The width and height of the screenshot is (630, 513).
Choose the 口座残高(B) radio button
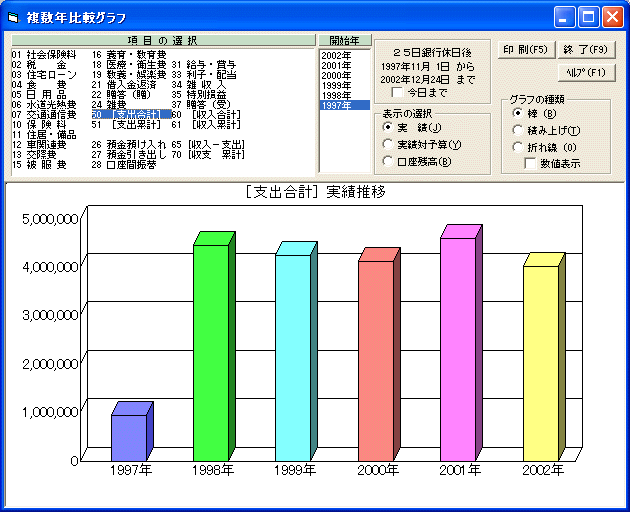pyautogui.click(x=388, y=161)
